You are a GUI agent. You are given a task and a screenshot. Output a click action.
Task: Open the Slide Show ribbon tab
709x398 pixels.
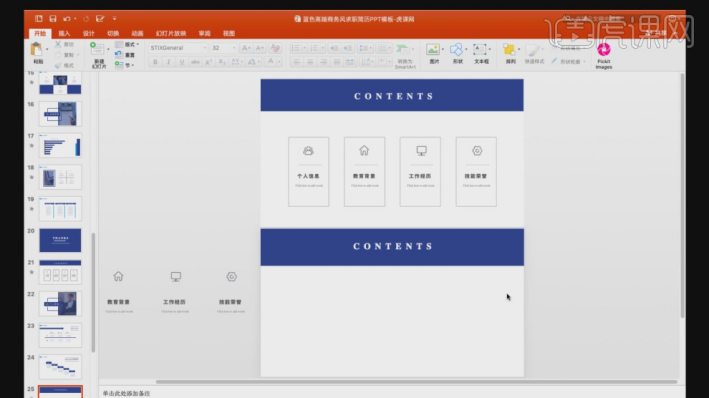click(171, 33)
